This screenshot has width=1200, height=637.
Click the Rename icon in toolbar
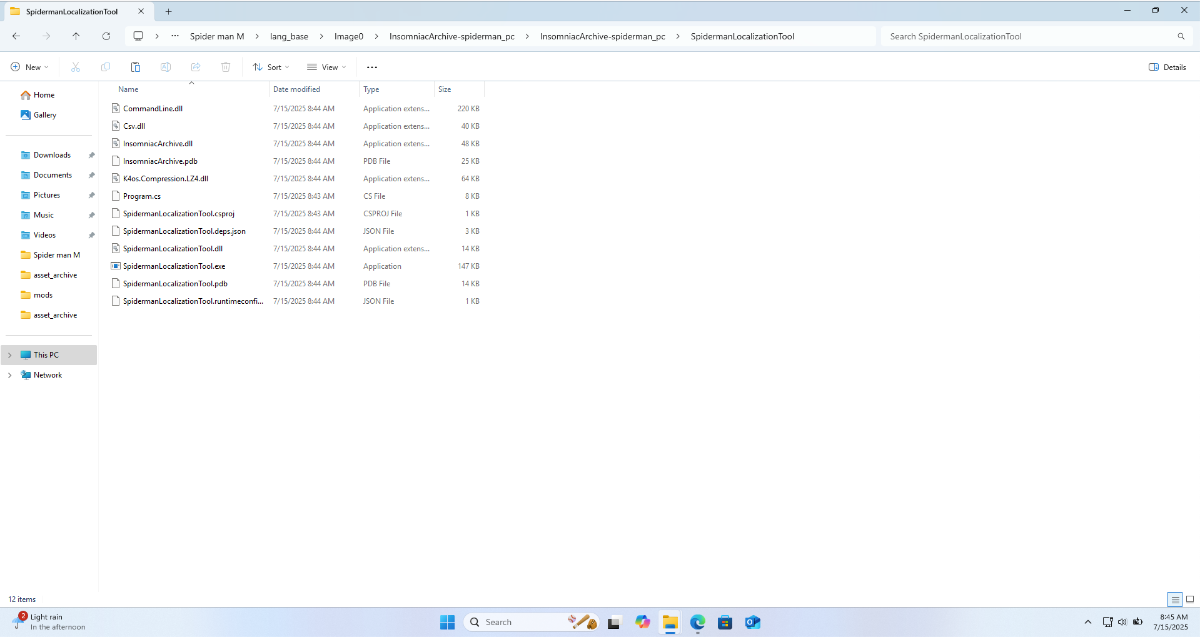pyautogui.click(x=166, y=67)
